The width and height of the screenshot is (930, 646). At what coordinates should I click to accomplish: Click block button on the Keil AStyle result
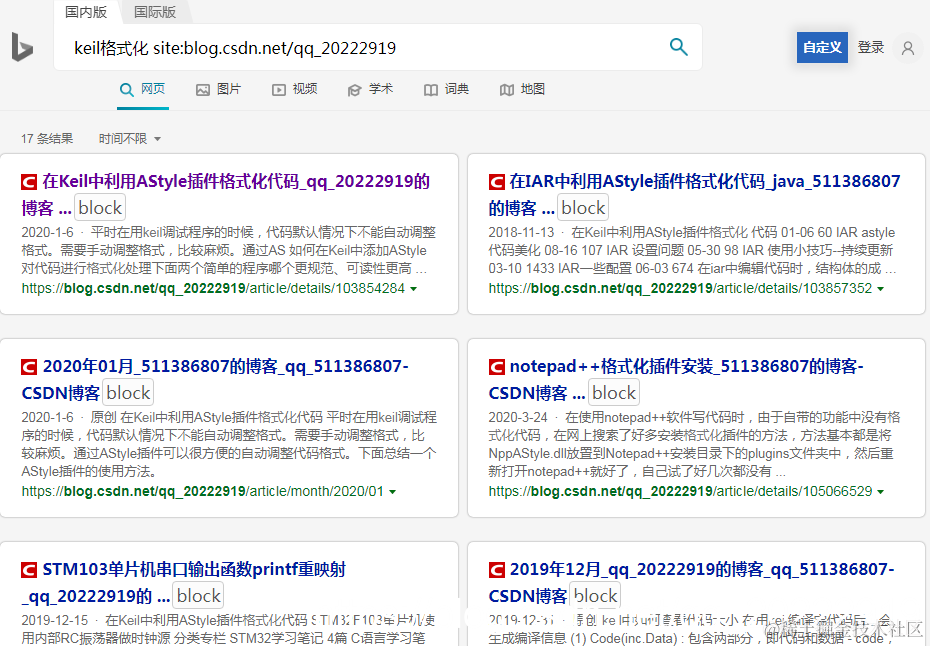pyautogui.click(x=100, y=208)
